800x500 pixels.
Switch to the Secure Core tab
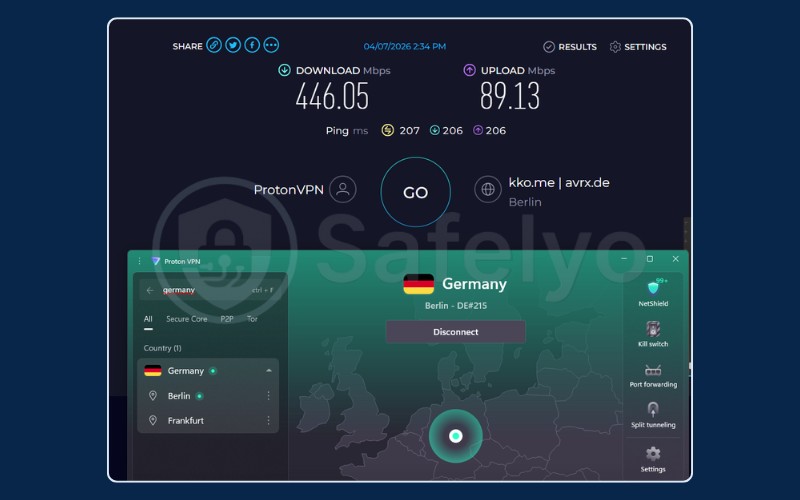tap(187, 319)
